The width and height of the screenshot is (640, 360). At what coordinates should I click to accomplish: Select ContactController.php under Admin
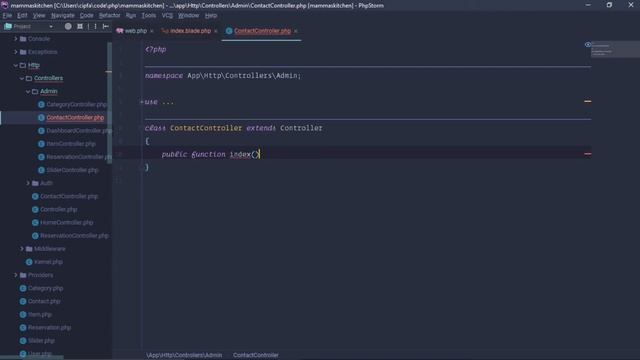[x=75, y=118]
